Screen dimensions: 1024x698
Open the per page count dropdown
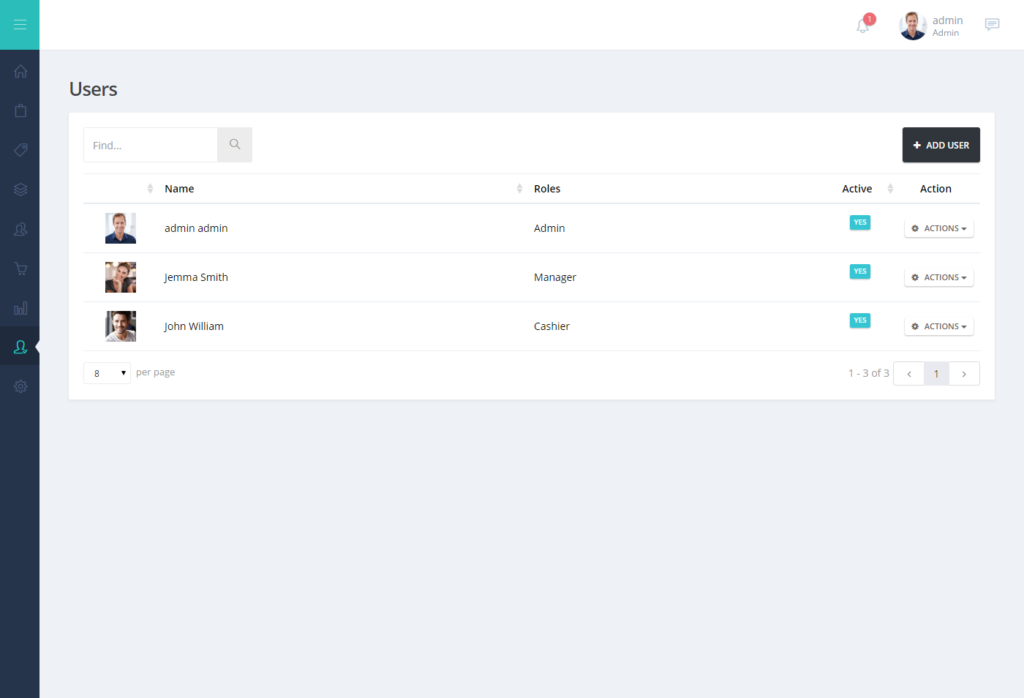click(x=107, y=373)
